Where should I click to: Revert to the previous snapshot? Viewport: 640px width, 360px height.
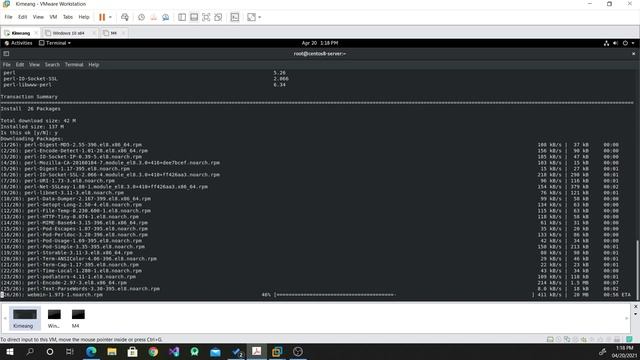[153, 17]
